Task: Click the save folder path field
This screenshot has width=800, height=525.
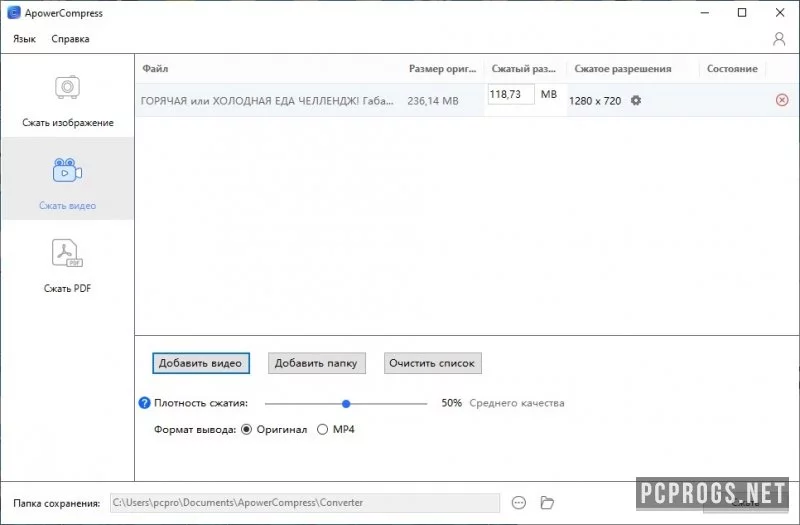Action: [x=305, y=503]
